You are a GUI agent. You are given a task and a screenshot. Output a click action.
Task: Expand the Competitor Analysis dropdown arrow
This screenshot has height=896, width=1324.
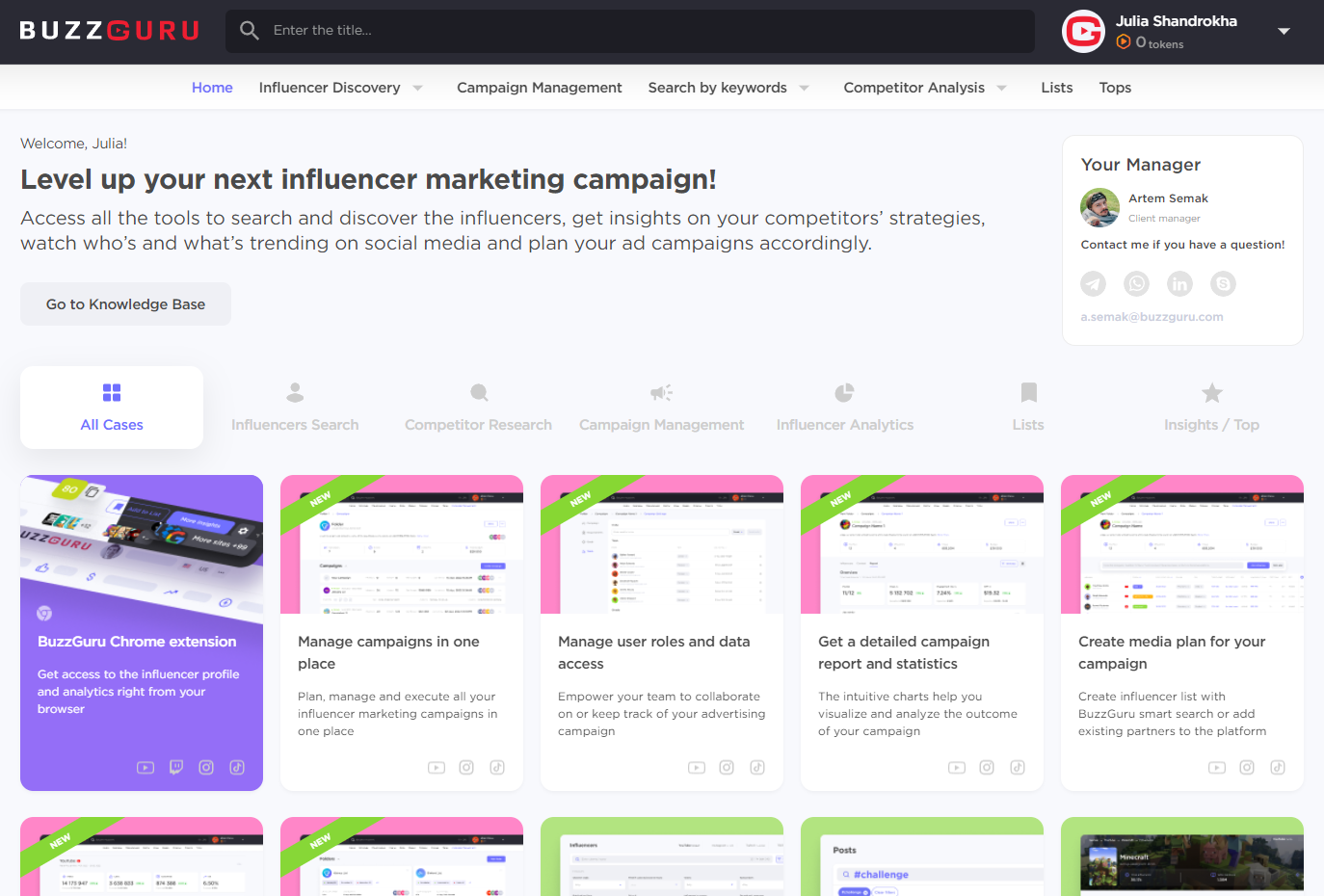click(1002, 88)
